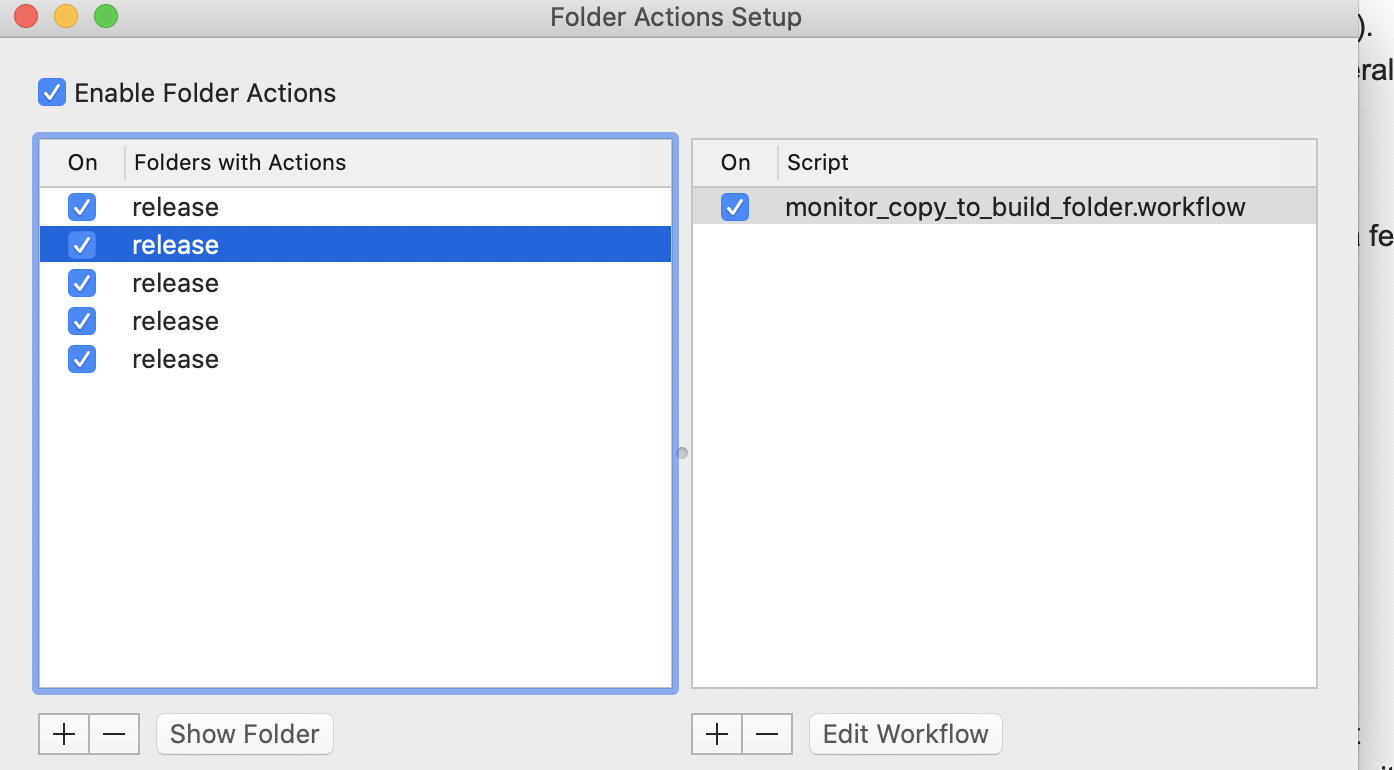The image size is (1394, 770).
Task: Open Edit Workflow for the script
Action: point(906,734)
